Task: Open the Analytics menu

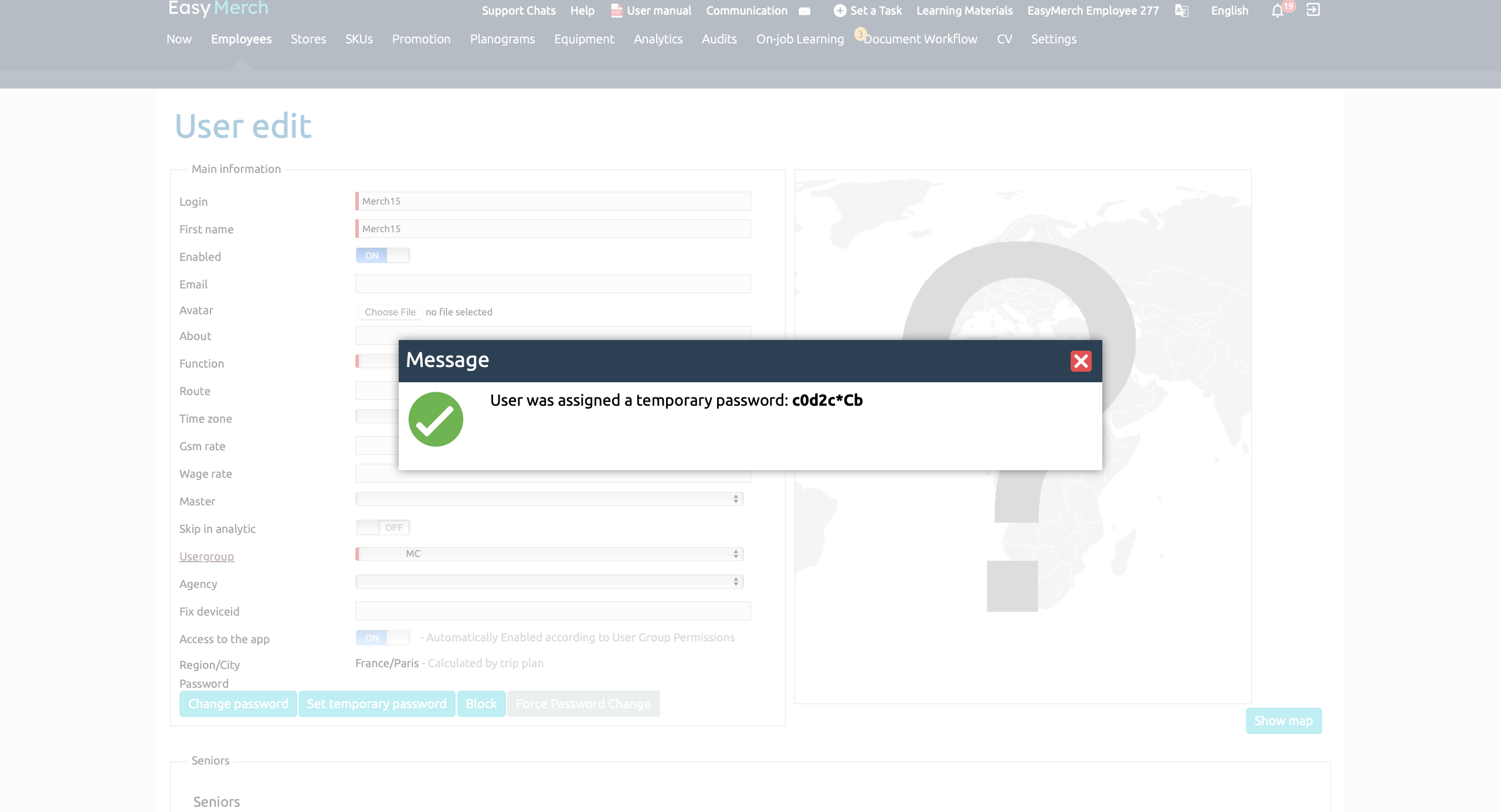Action: 658,39
